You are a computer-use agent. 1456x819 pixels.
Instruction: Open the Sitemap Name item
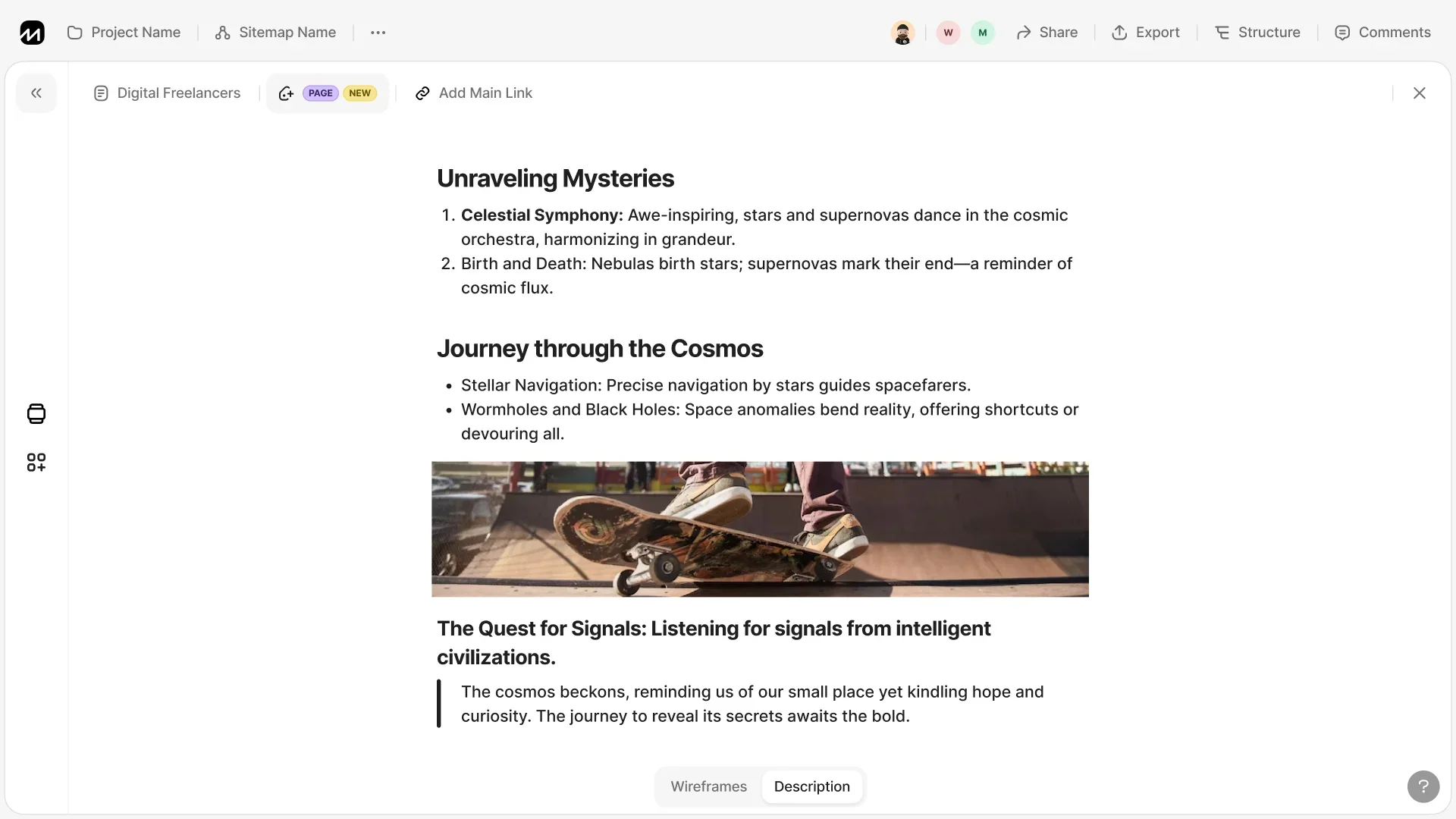tap(275, 33)
